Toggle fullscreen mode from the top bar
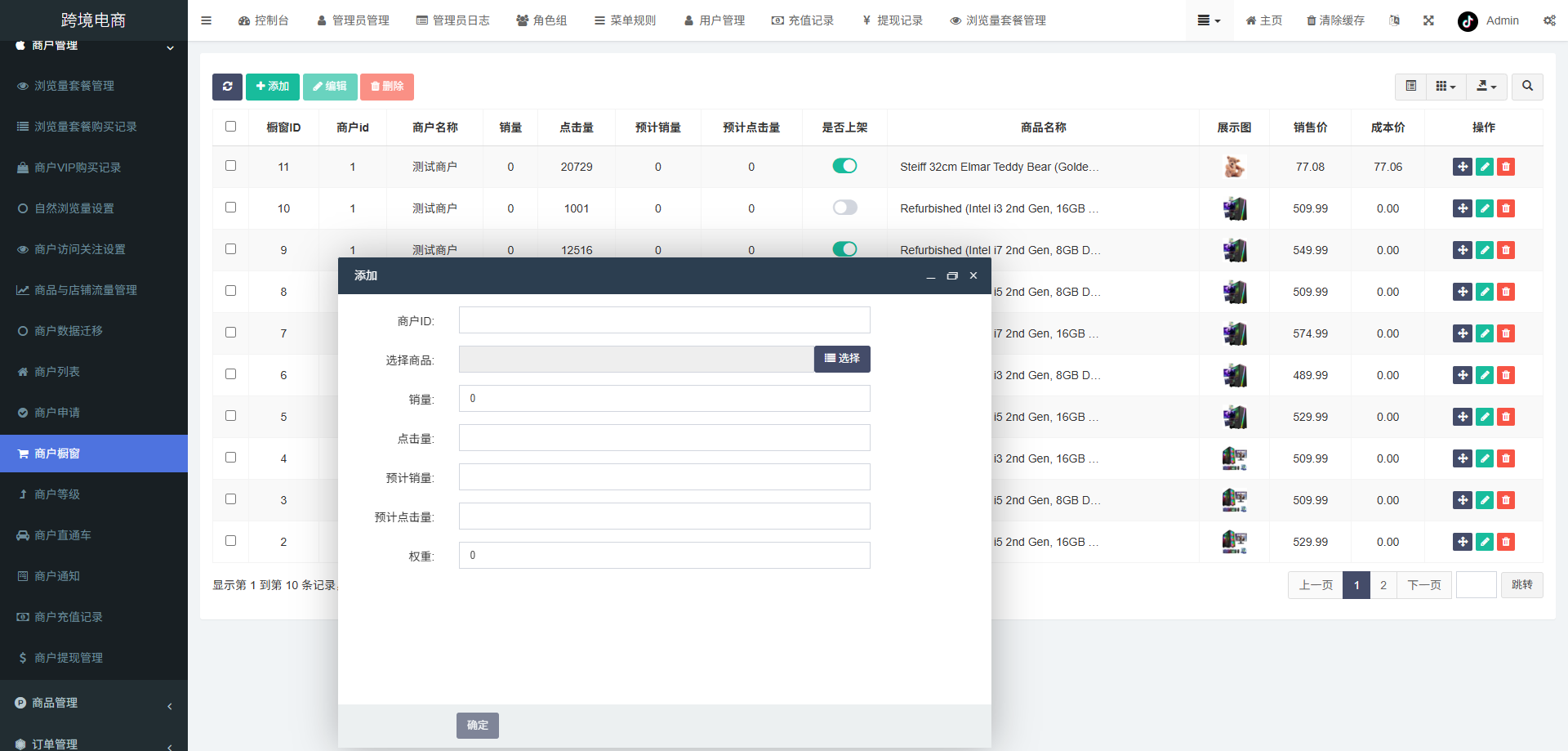The height and width of the screenshot is (751, 1568). pos(1428,20)
